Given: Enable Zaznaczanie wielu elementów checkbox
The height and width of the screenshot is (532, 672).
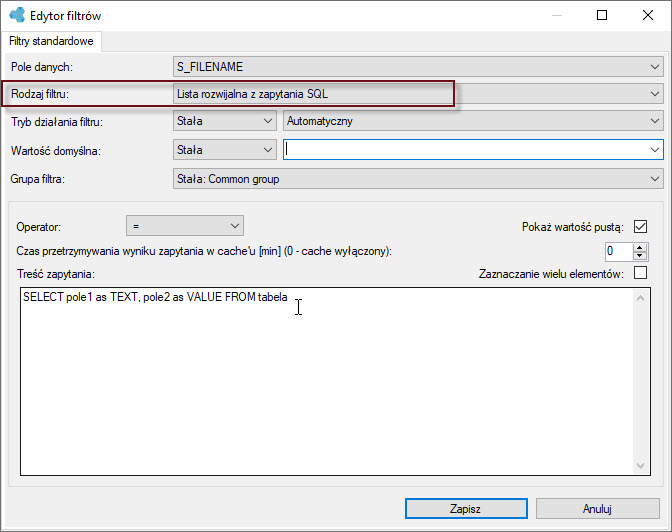Looking at the screenshot, I should pos(640,273).
